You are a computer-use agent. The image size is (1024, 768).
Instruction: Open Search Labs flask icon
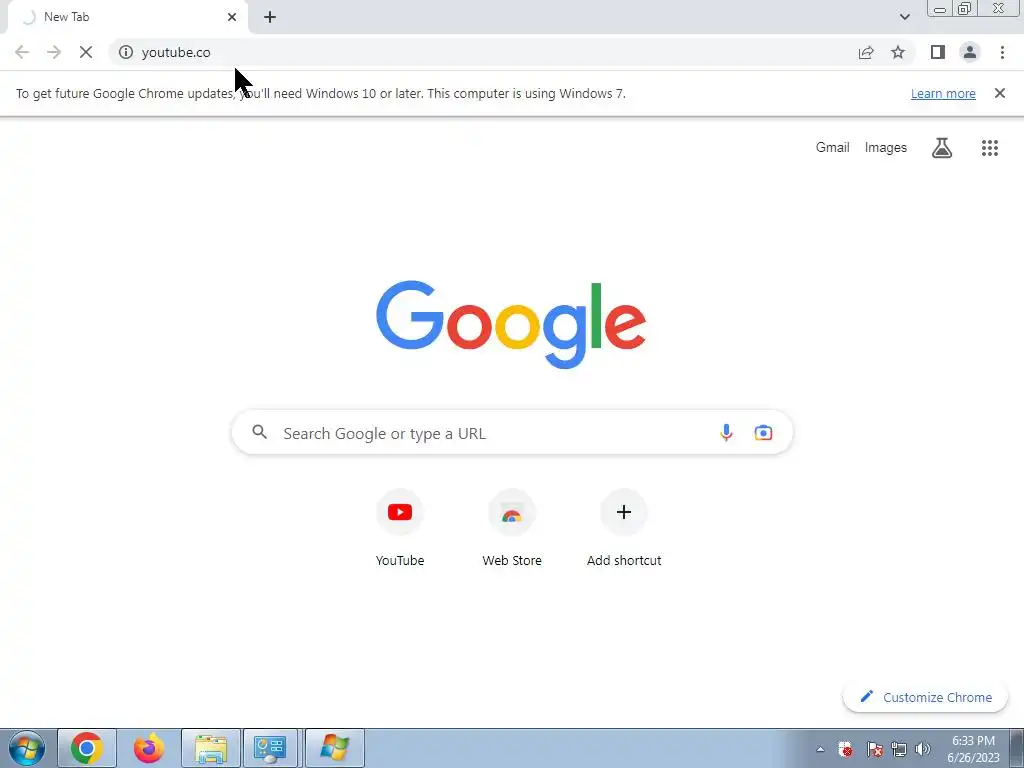tap(942, 148)
